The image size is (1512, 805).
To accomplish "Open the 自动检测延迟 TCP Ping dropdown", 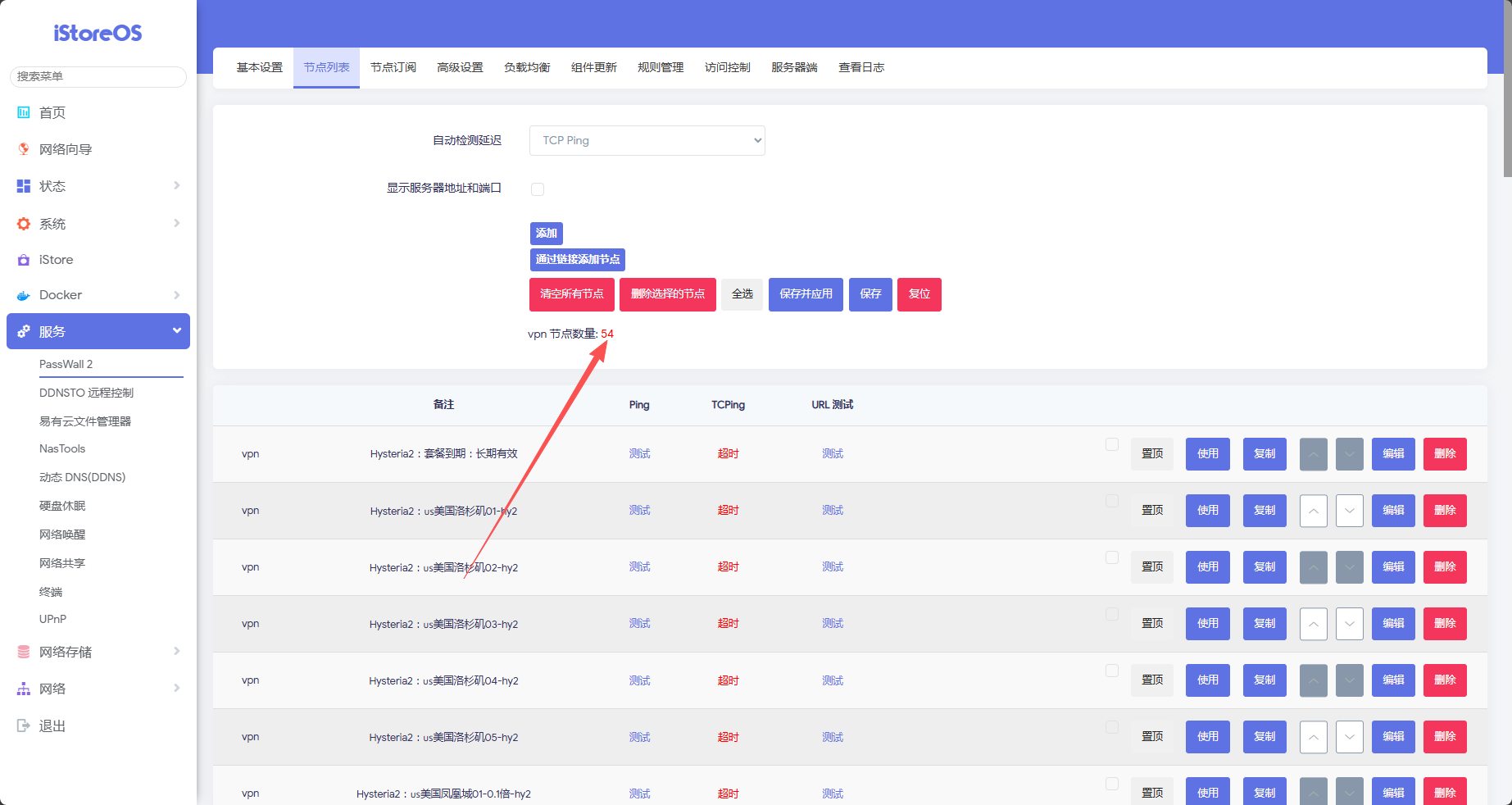I will pyautogui.click(x=647, y=140).
